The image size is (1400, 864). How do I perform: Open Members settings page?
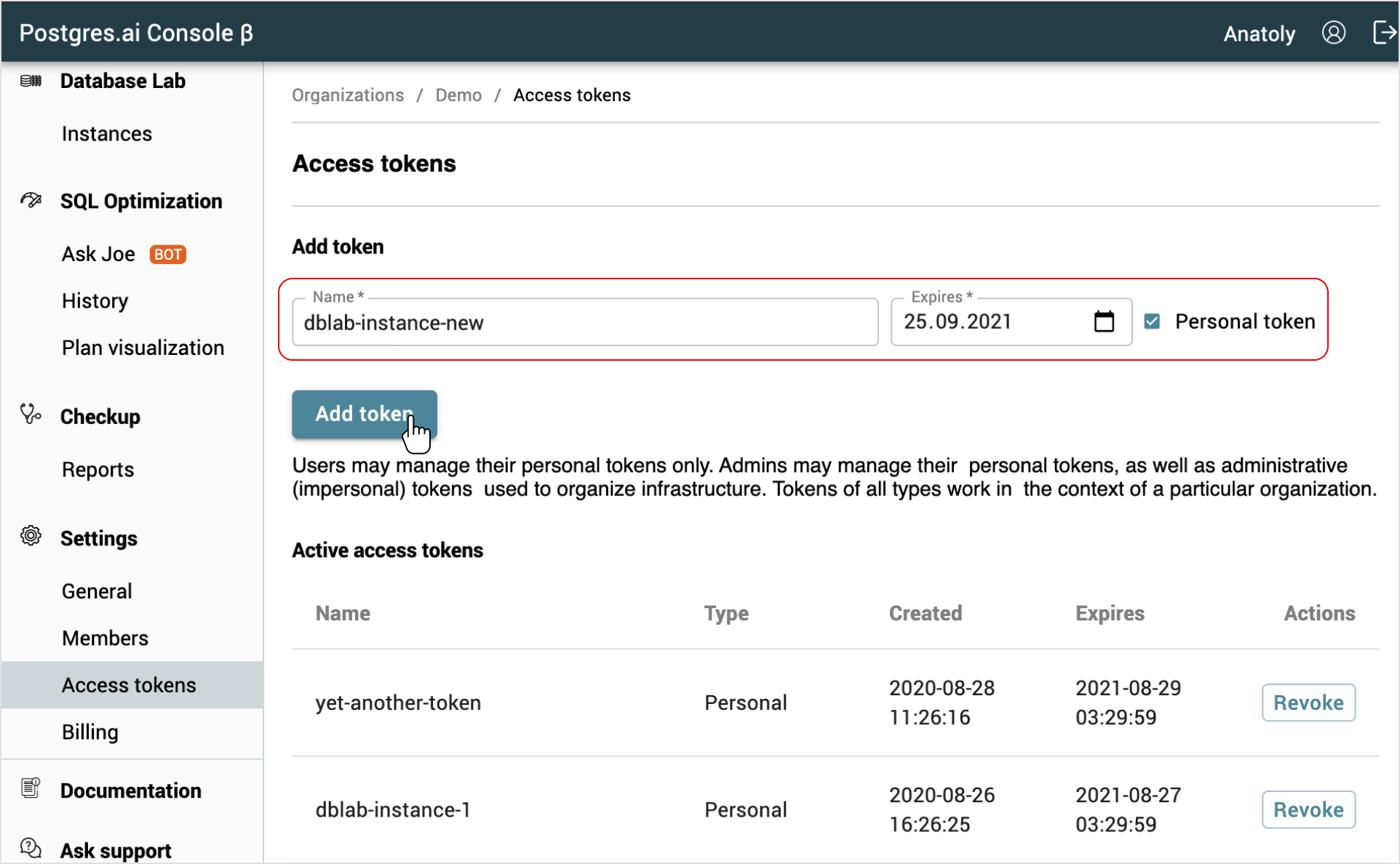click(x=105, y=639)
